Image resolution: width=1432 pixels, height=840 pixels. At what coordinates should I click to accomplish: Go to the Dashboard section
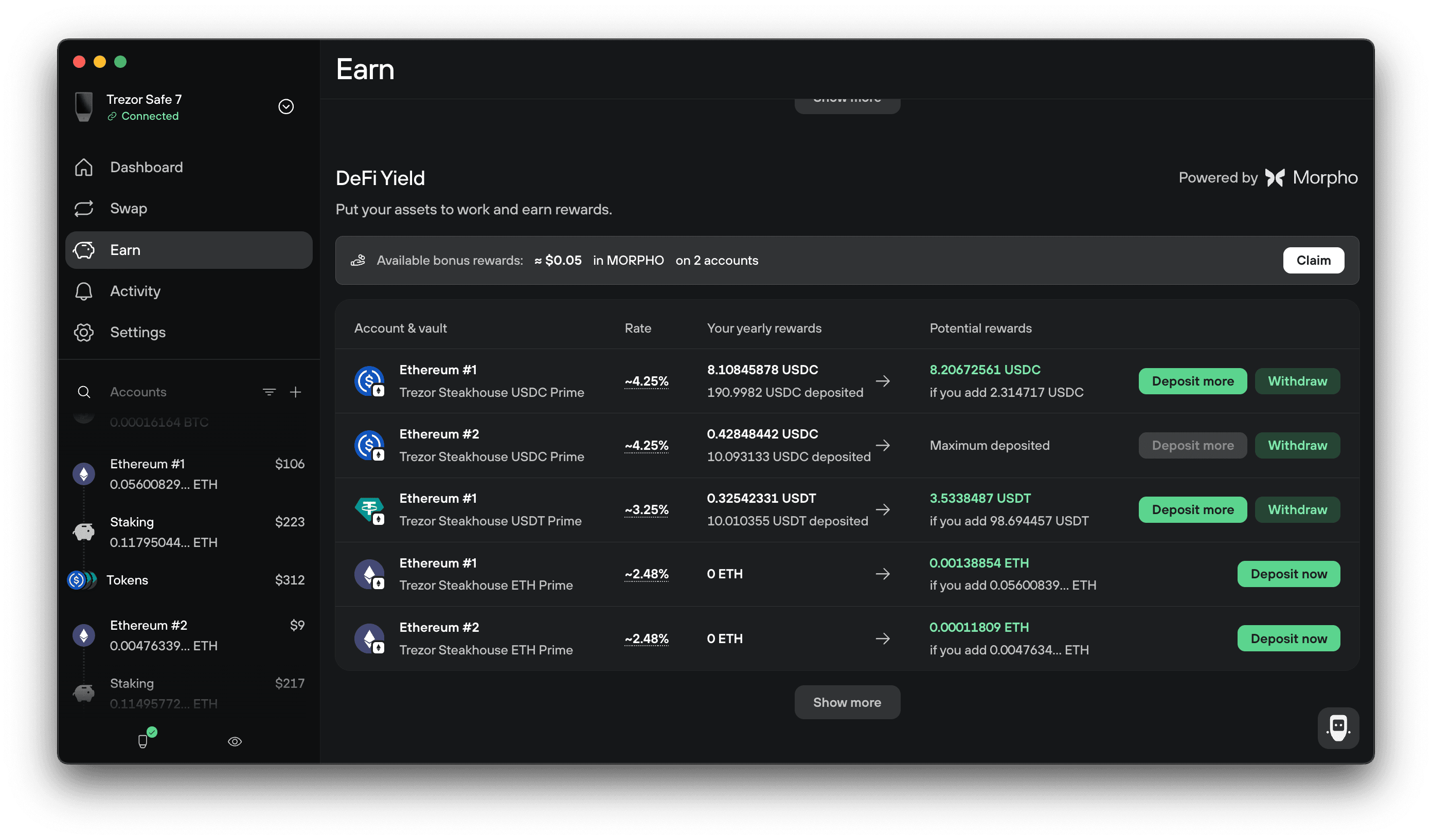coord(189,167)
